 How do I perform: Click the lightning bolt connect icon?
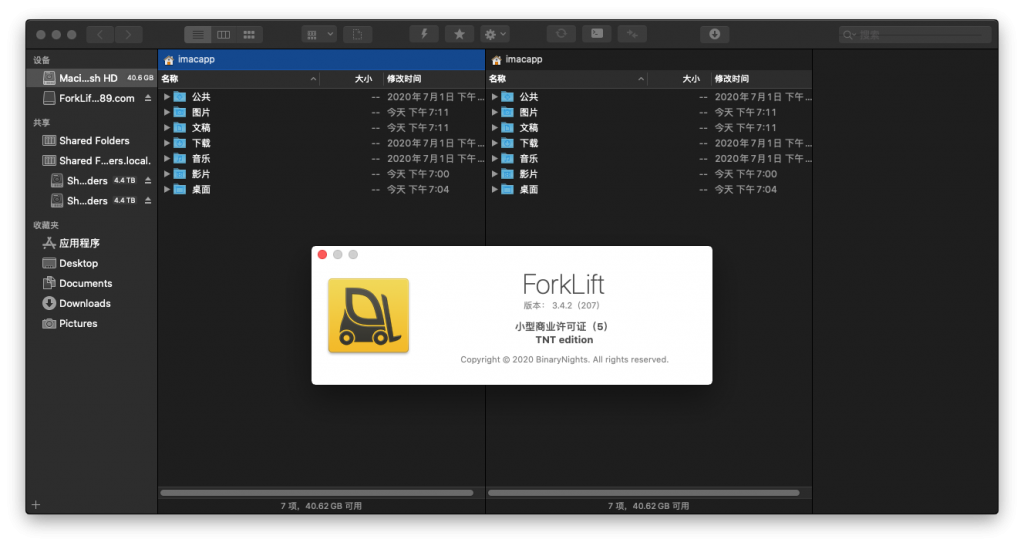click(x=424, y=35)
